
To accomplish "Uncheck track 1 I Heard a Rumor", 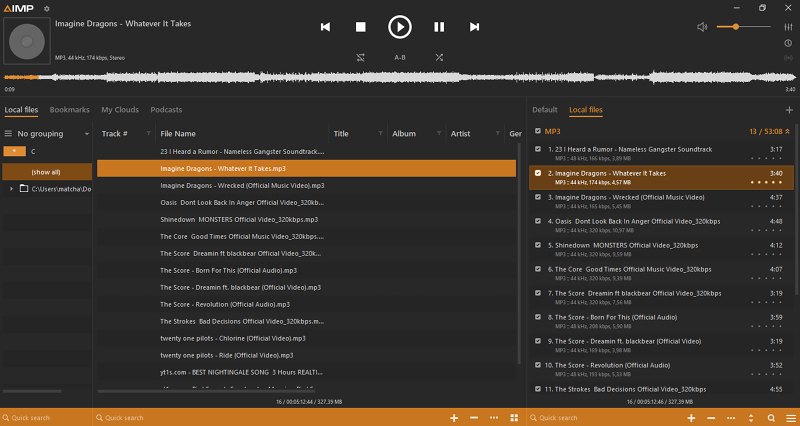I will (538, 149).
